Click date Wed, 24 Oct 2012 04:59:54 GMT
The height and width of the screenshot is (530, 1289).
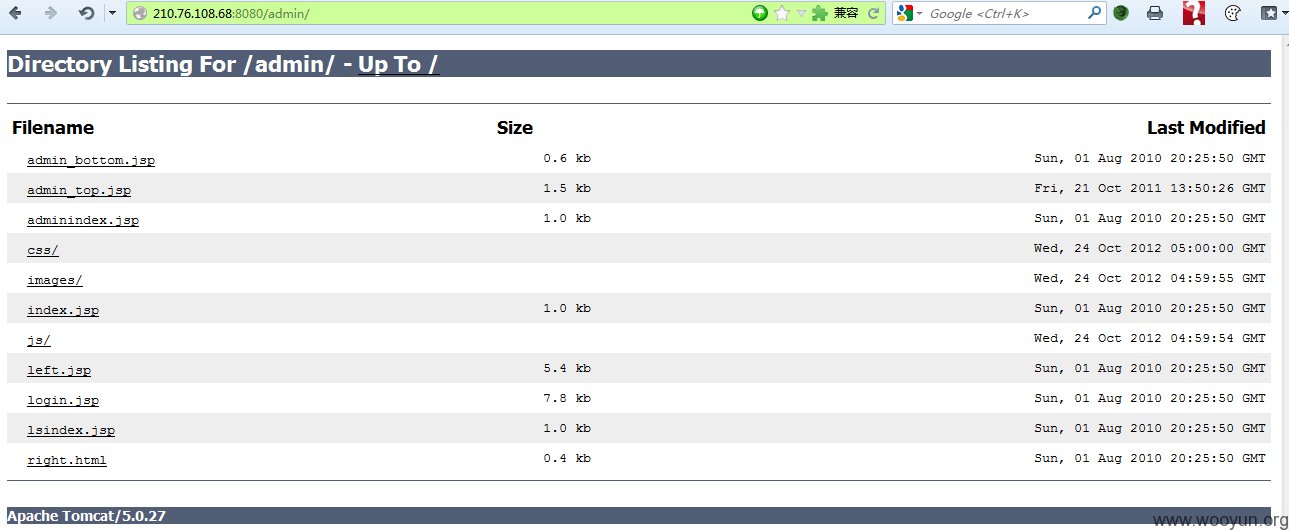pyautogui.click(x=1150, y=338)
